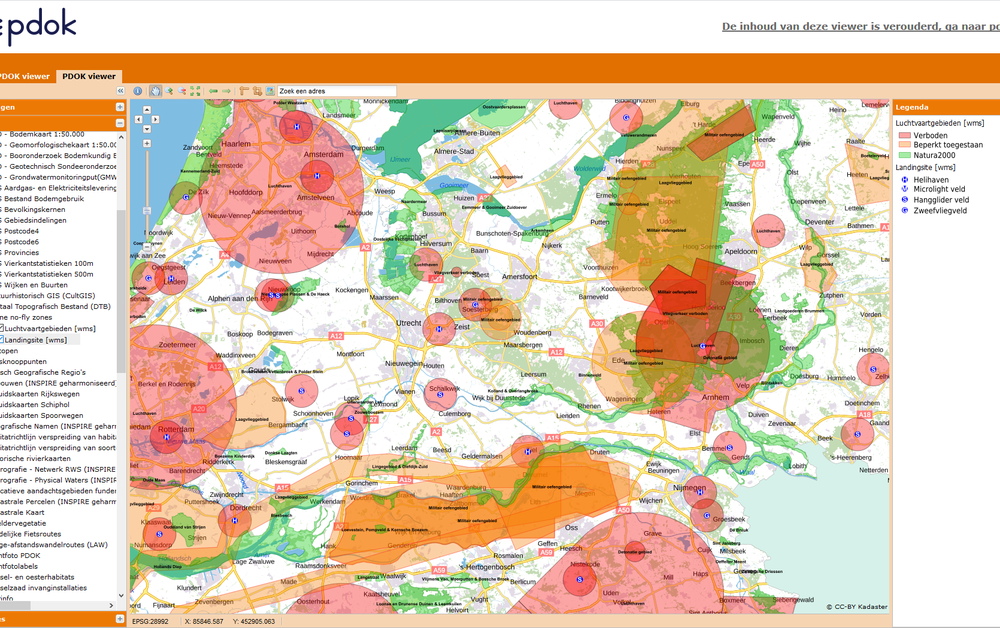Click the zoom level slider handle
Viewport: 1000px width, 628px height.
click(147, 210)
